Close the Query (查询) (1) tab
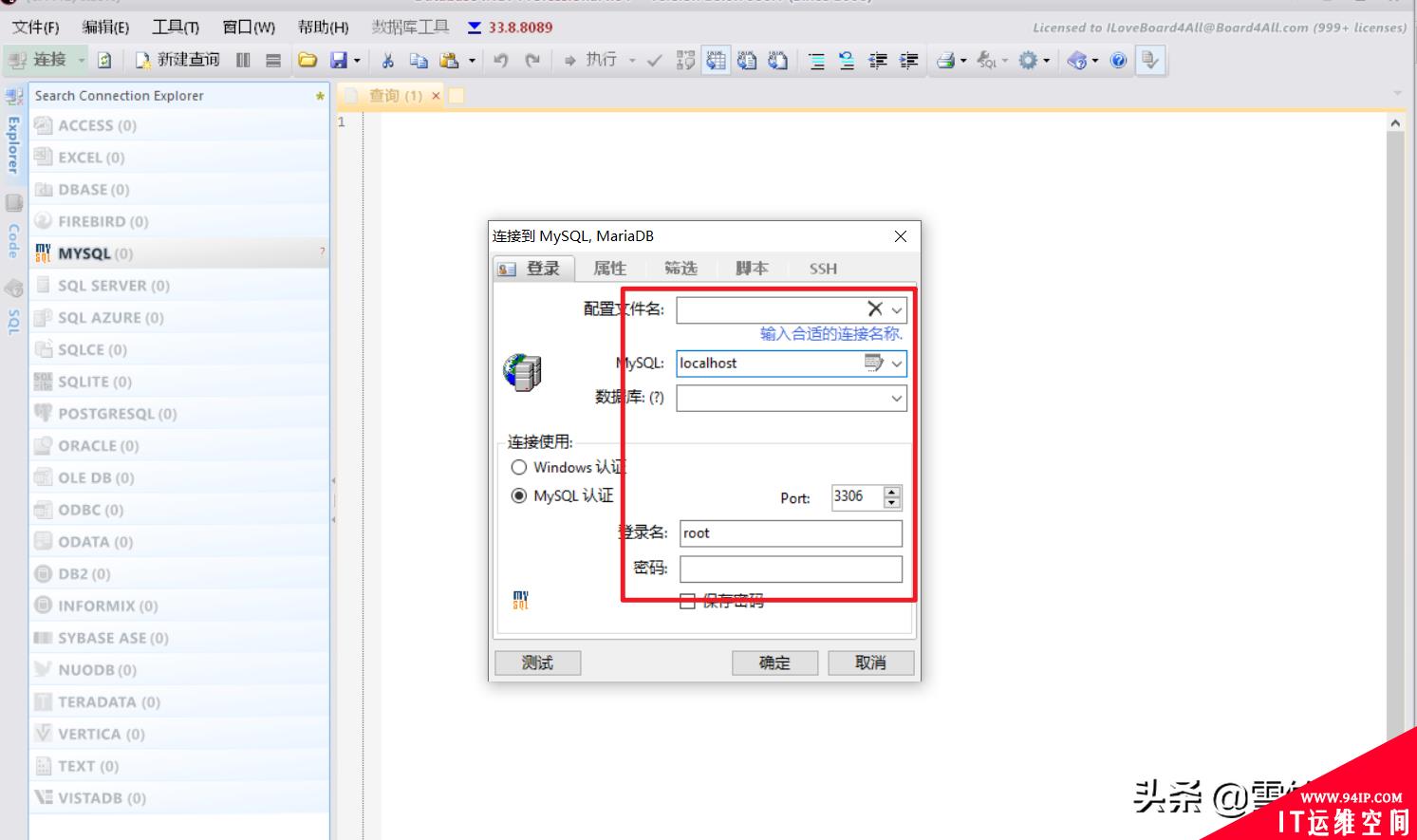This screenshot has height=840, width=1417. coord(436,96)
